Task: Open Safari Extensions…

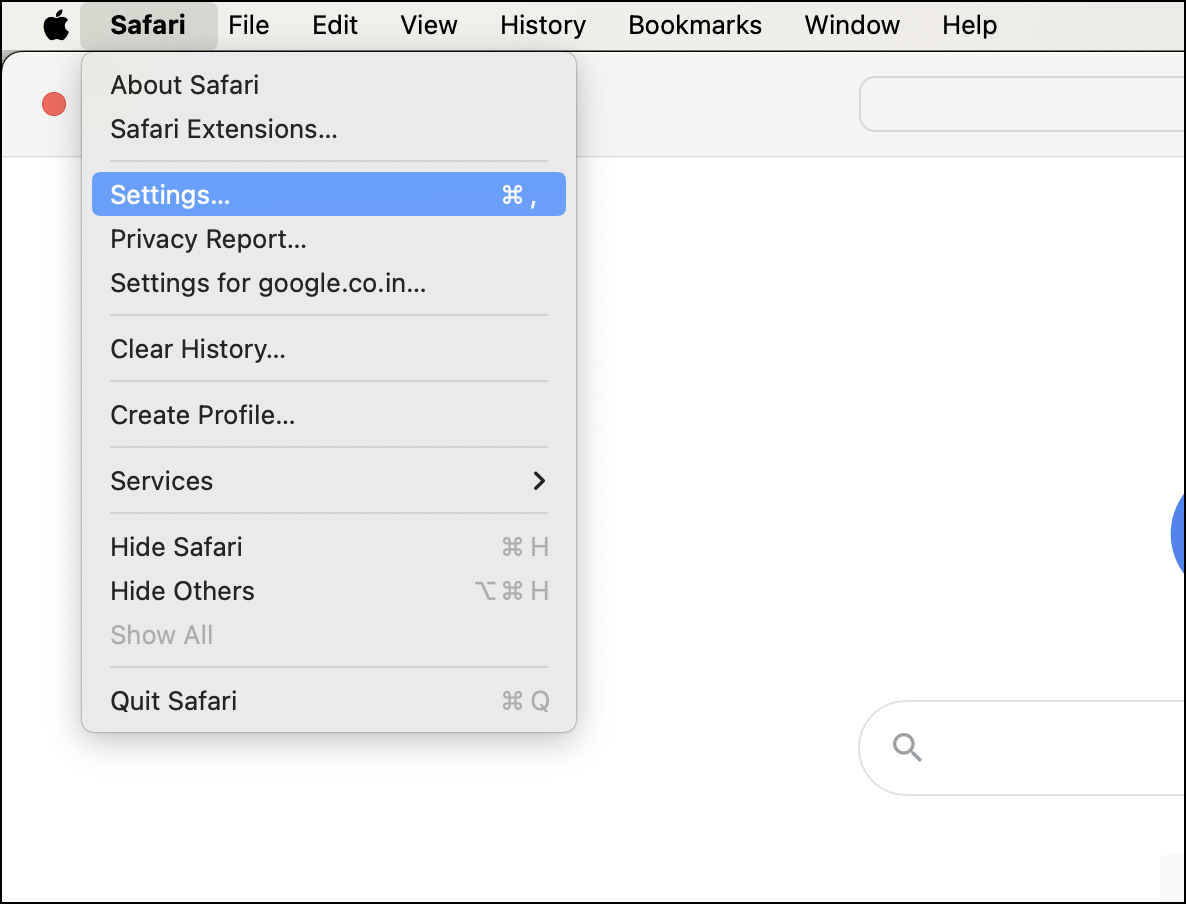Action: (x=328, y=129)
